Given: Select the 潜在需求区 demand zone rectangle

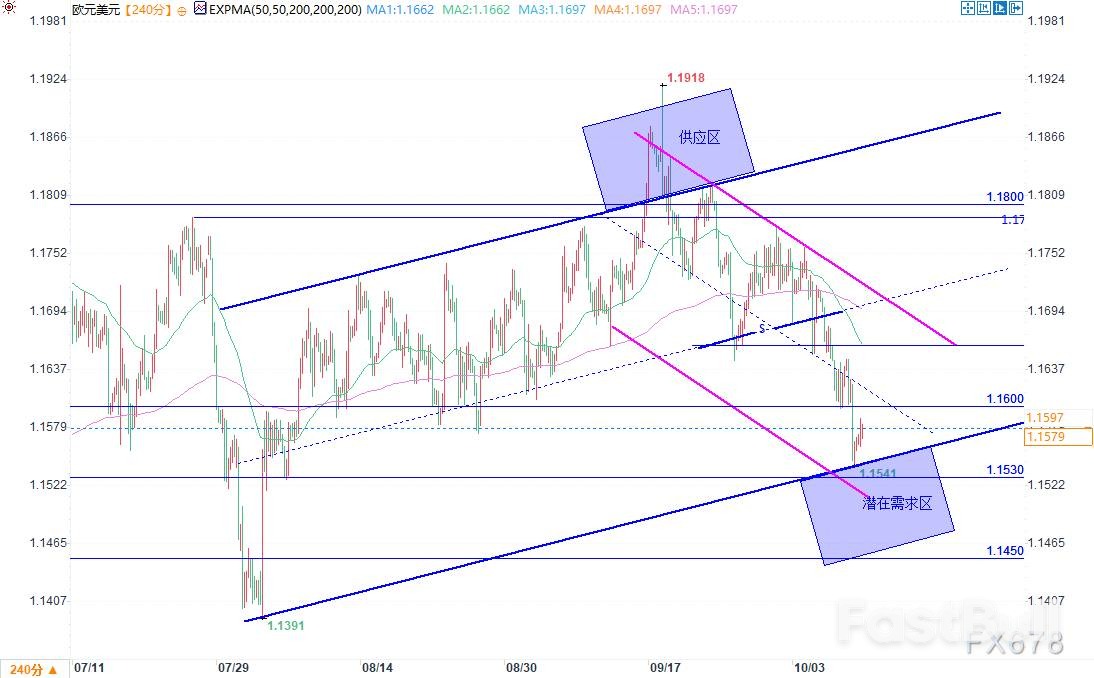Looking at the screenshot, I should 878,505.
